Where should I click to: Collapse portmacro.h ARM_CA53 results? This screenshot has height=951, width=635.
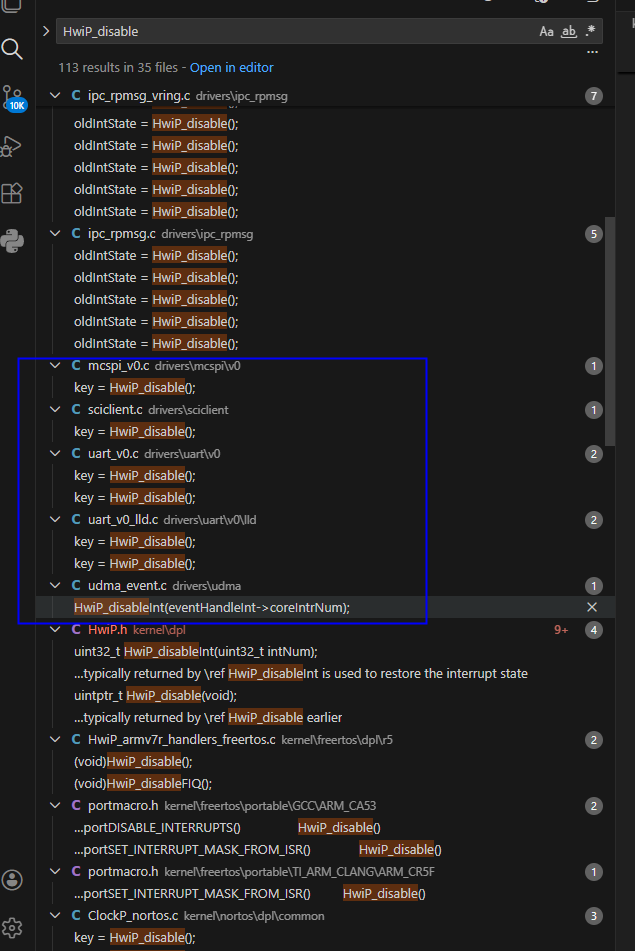(x=55, y=806)
